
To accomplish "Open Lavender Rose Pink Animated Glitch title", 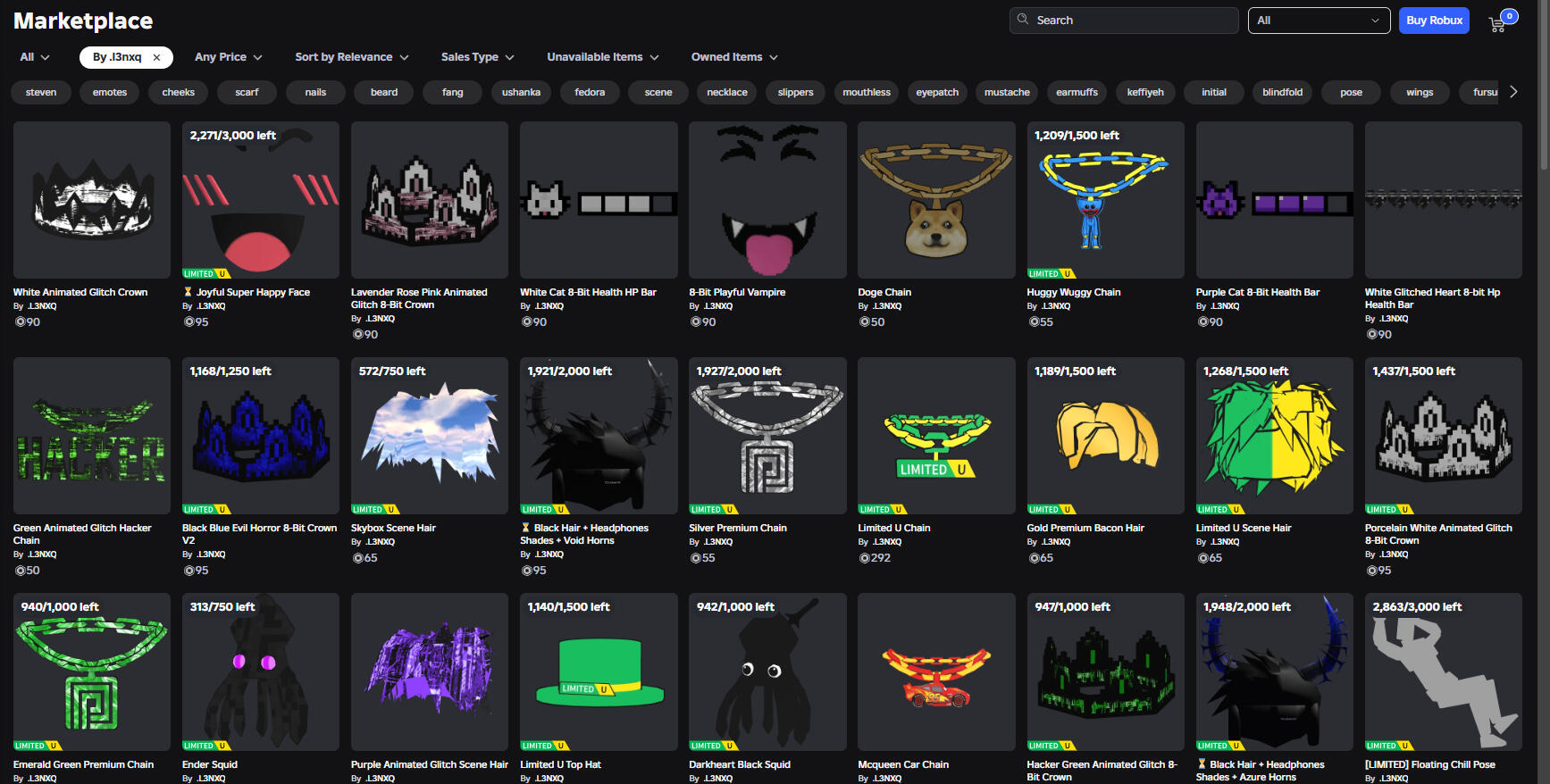I will [x=419, y=298].
